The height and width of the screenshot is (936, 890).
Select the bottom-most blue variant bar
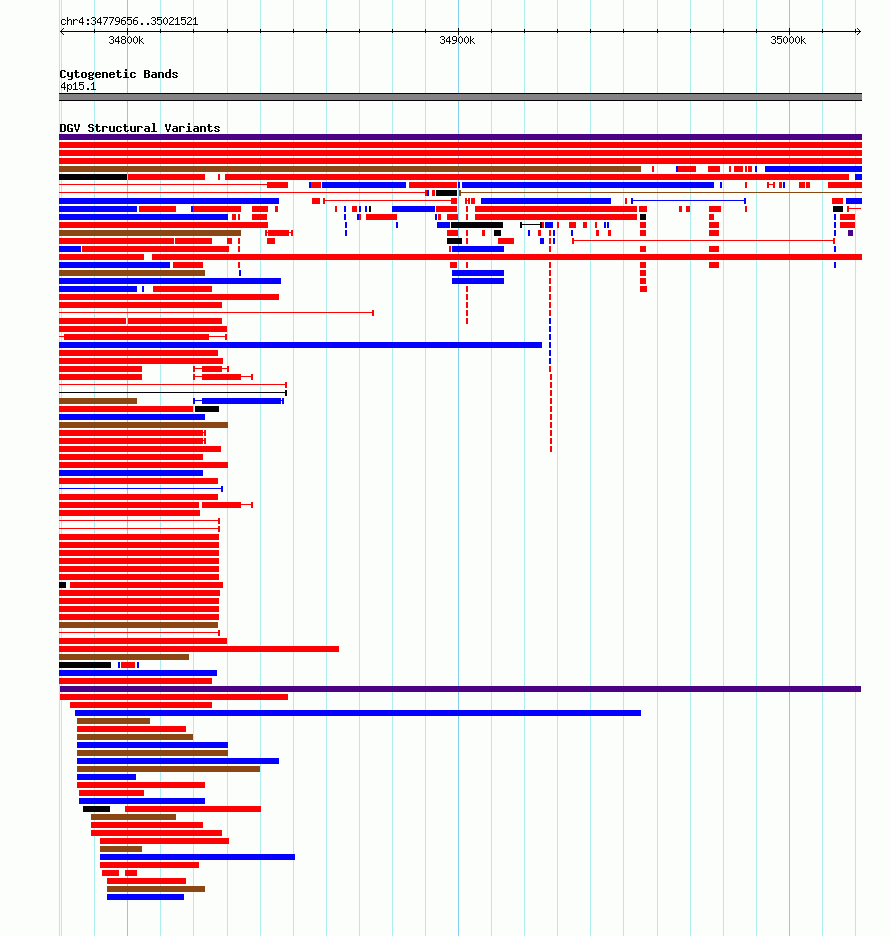pos(145,897)
